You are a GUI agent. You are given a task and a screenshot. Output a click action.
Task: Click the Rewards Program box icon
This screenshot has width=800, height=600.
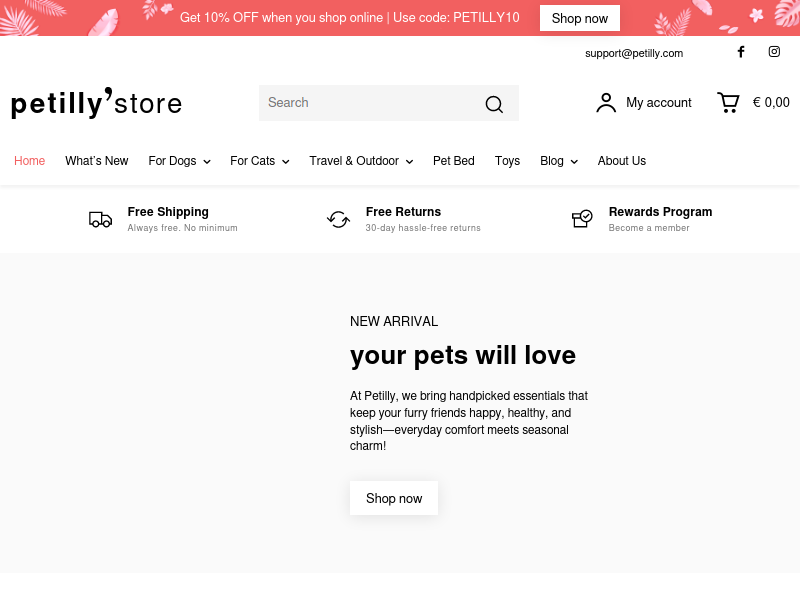coord(582,219)
